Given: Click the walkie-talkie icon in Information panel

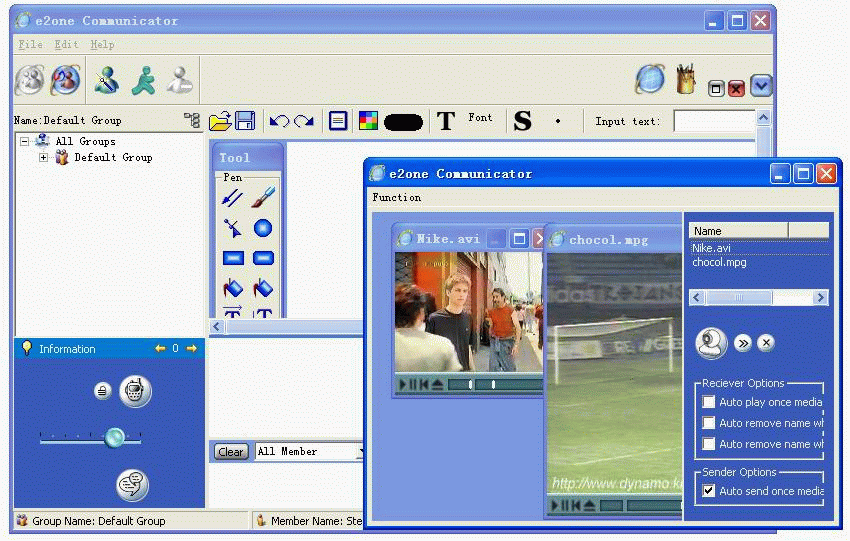Looking at the screenshot, I should 135,391.
